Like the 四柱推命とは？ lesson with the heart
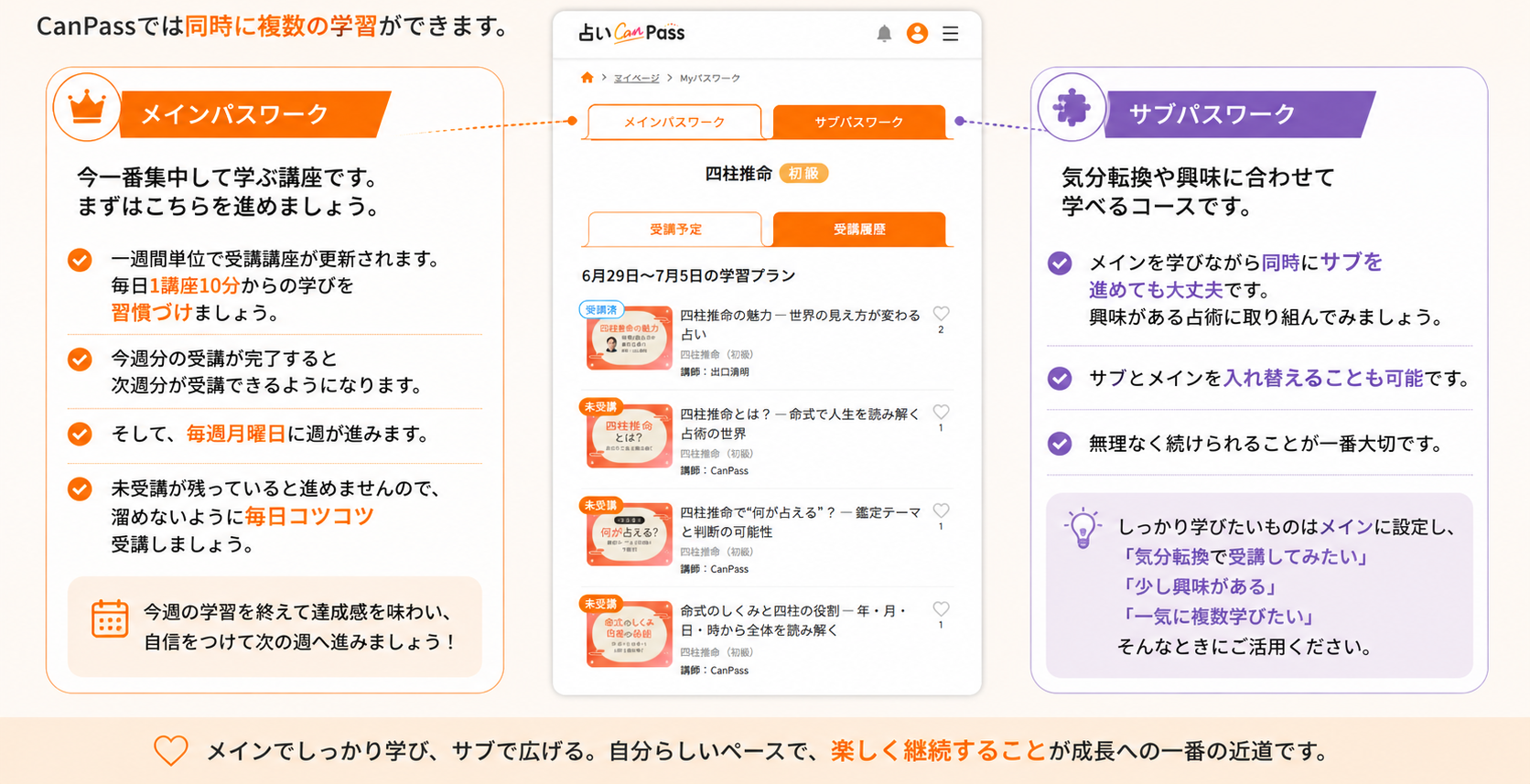The height and width of the screenshot is (784, 1530). 941,412
